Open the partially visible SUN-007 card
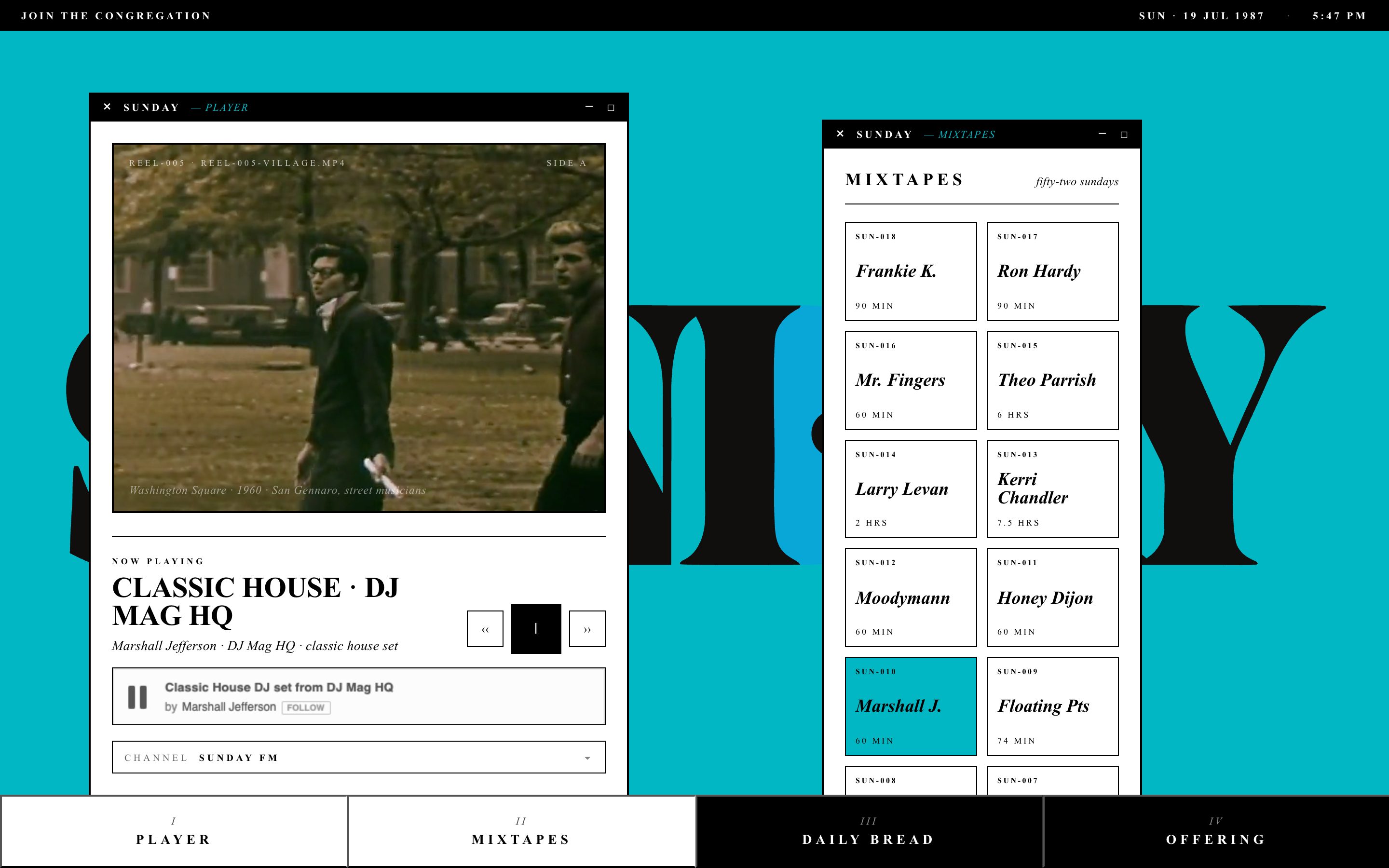The height and width of the screenshot is (868, 1389). point(1052,781)
